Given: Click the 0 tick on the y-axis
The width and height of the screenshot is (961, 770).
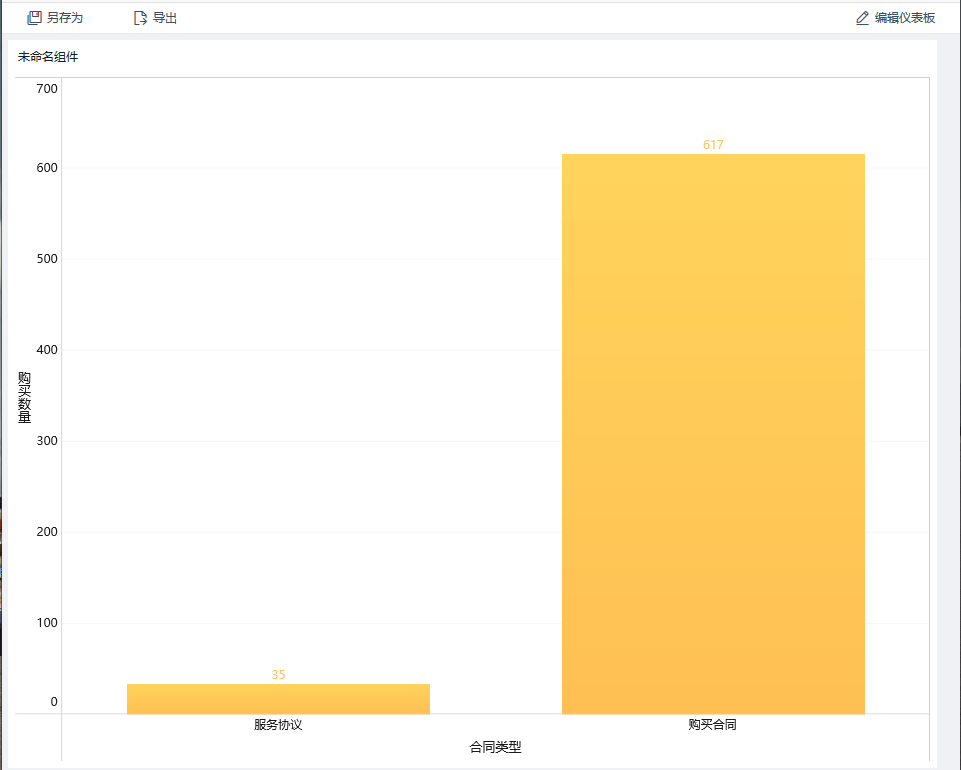Looking at the screenshot, I should click(x=54, y=702).
